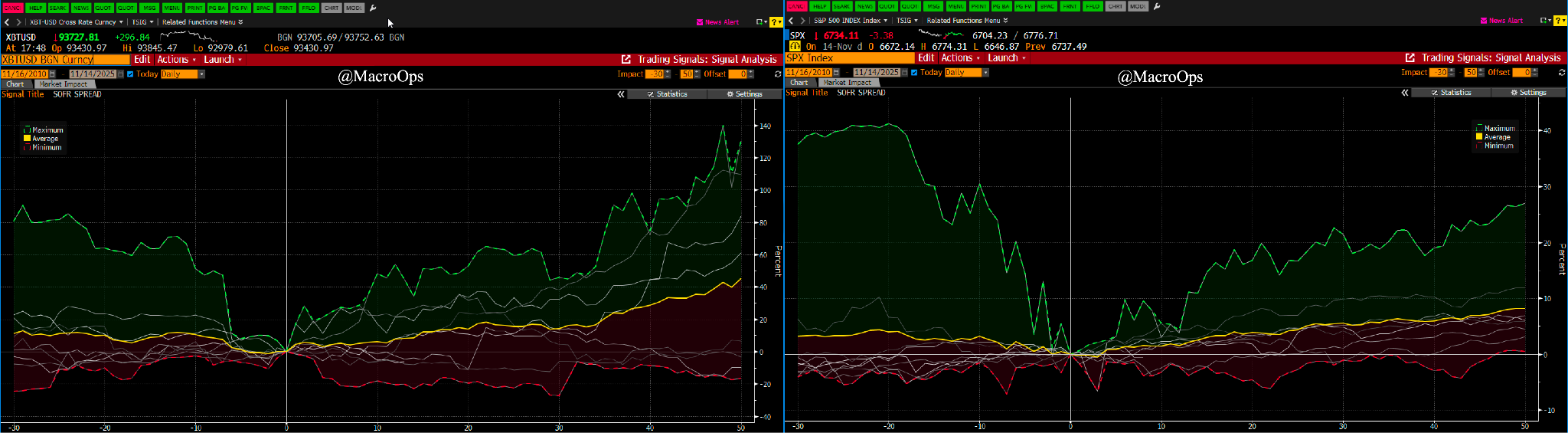The height and width of the screenshot is (433, 1568).
Task: Open the Statistics panel in left window
Action: tap(667, 94)
